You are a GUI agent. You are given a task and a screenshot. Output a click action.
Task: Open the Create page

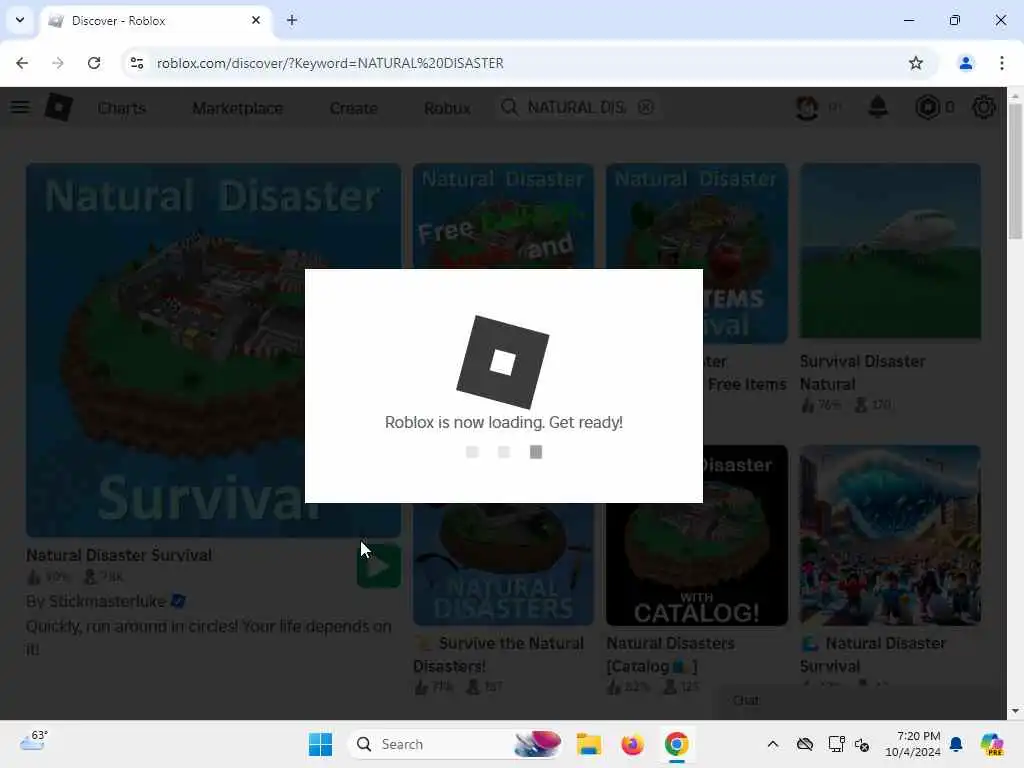(353, 108)
